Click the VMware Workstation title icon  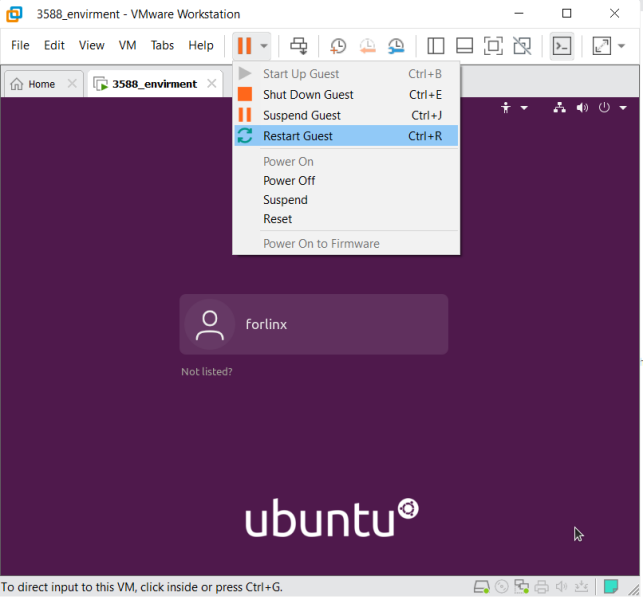pyautogui.click(x=14, y=14)
